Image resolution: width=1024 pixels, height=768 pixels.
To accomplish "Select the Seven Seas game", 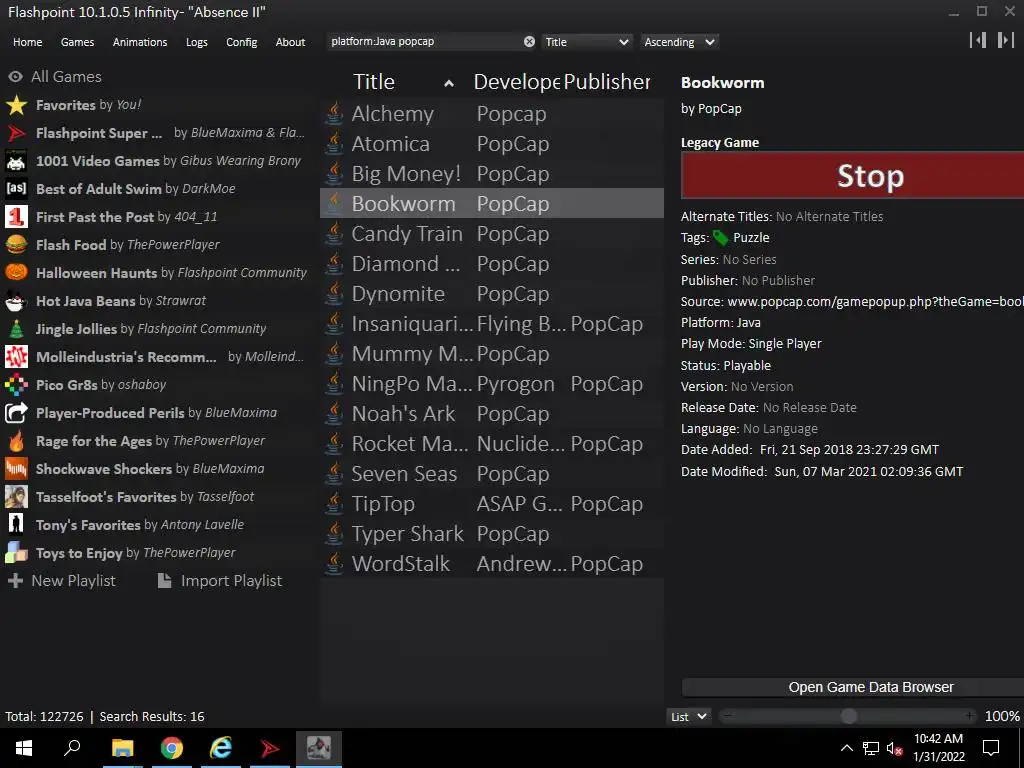I will click(x=492, y=473).
